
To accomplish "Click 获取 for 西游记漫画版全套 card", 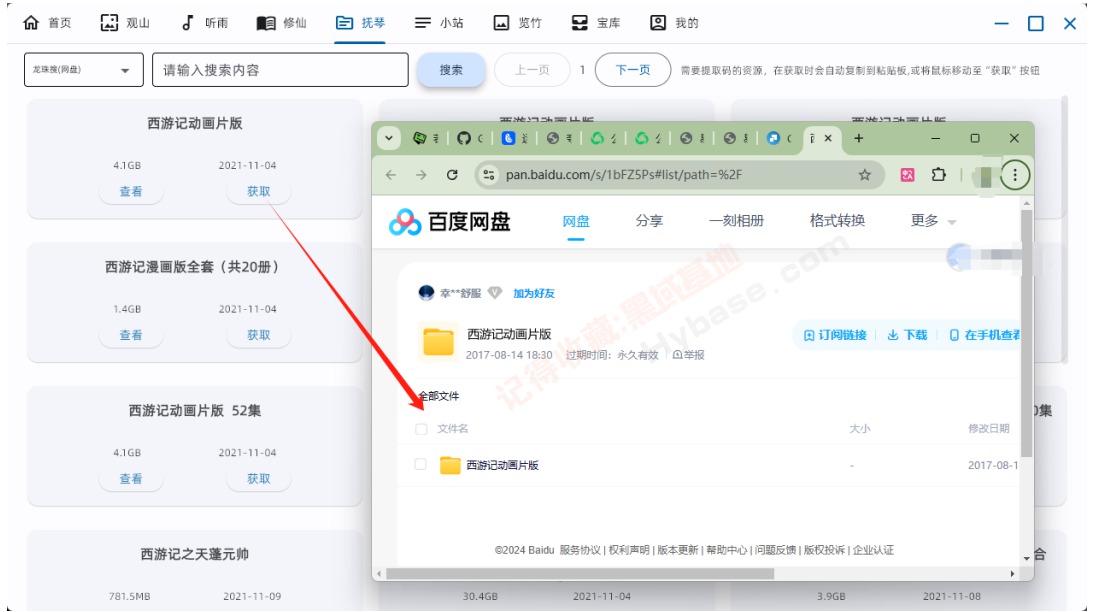I will click(x=258, y=335).
